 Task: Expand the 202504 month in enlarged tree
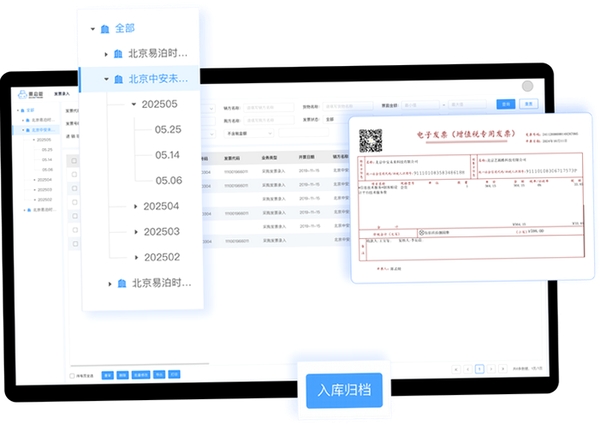click(x=135, y=207)
